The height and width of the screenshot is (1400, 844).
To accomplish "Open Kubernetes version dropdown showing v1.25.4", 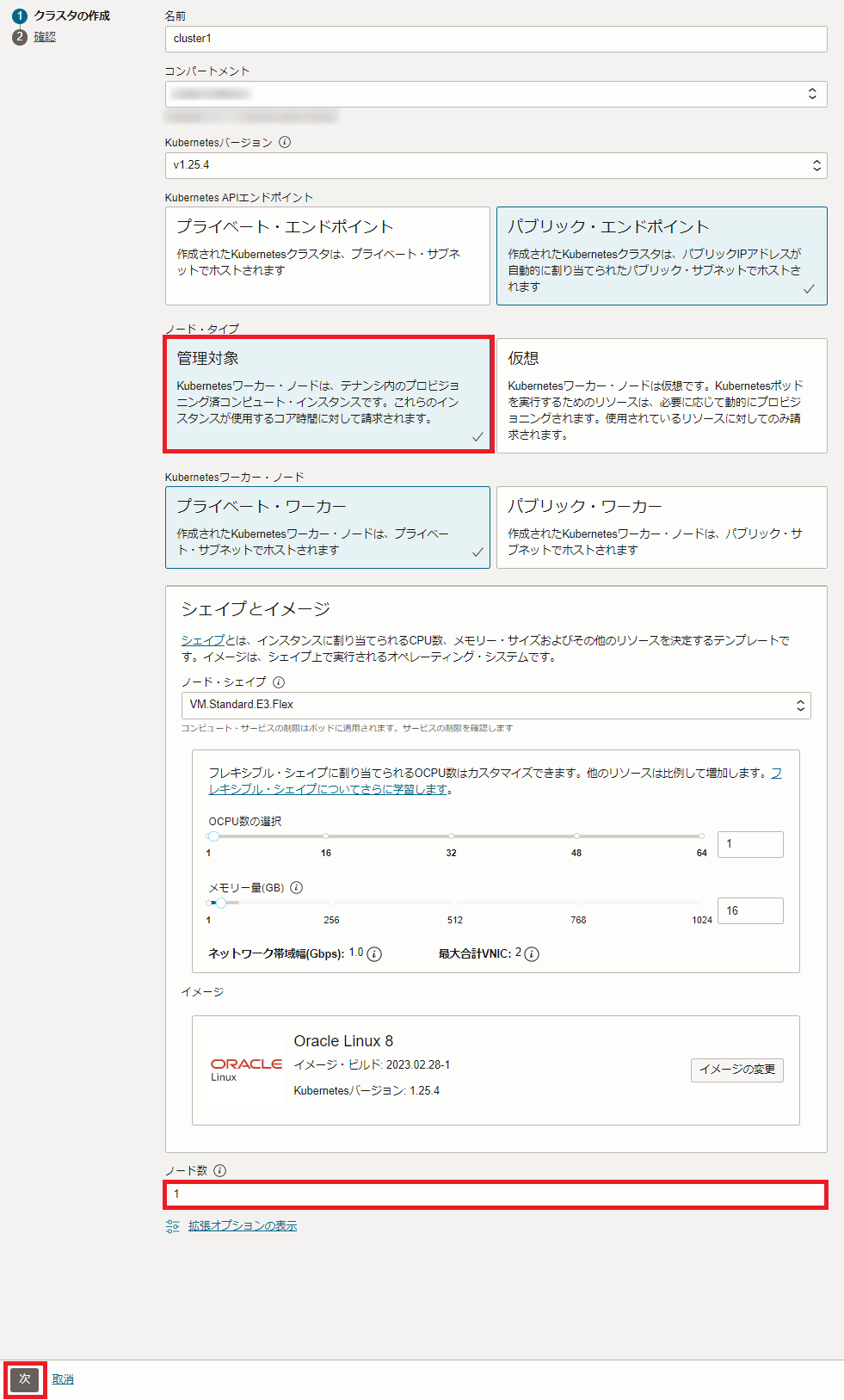I will [x=496, y=165].
